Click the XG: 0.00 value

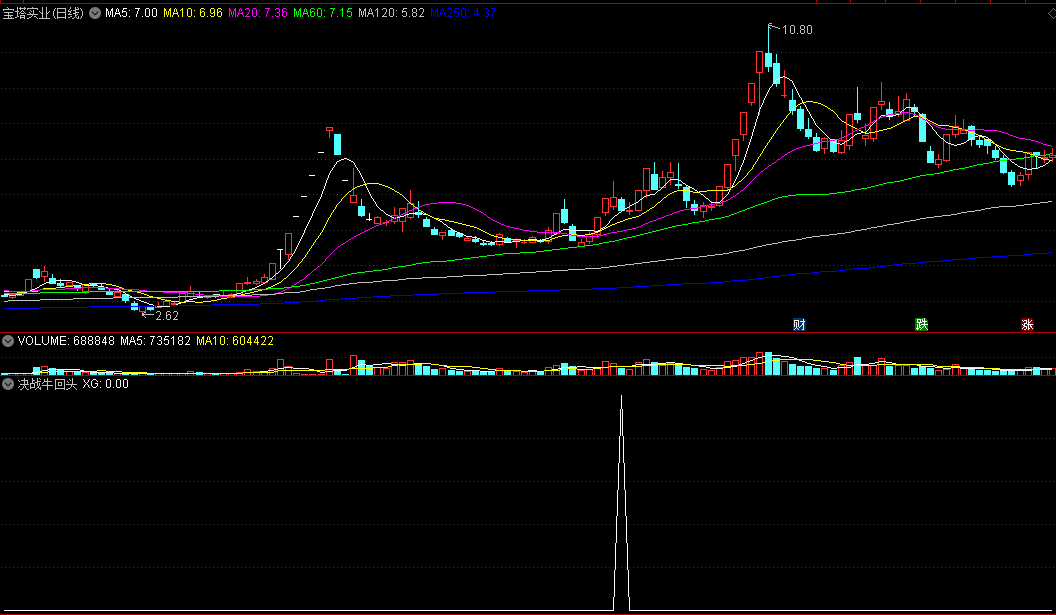coord(106,384)
